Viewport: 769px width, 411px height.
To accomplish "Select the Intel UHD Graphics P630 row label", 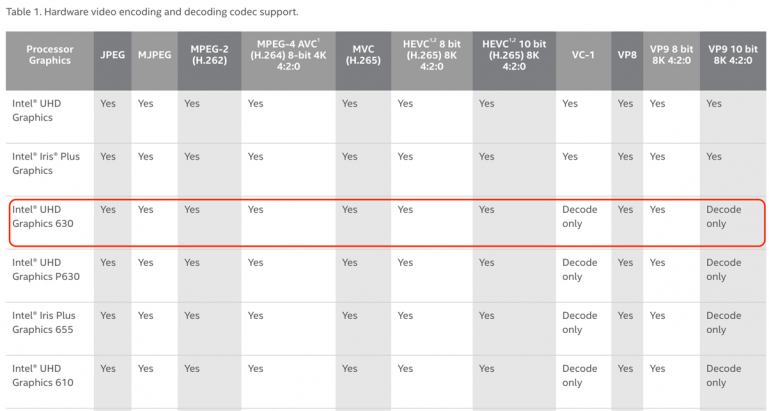I will 45,269.
